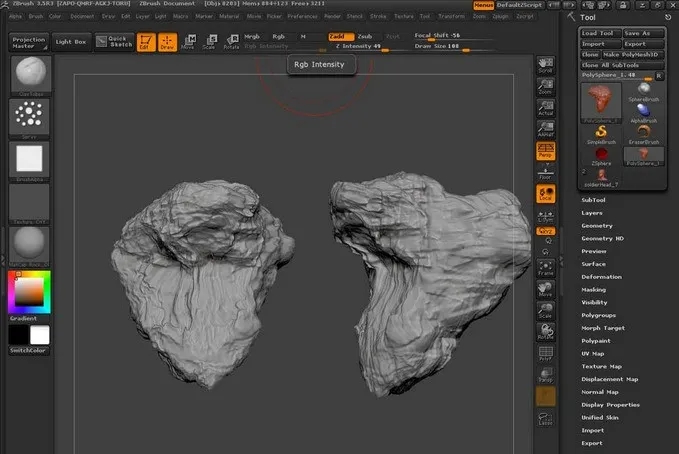Image resolution: width=679 pixels, height=454 pixels.
Task: Select the Rotate transform icon in top shelf
Action: click(x=231, y=42)
